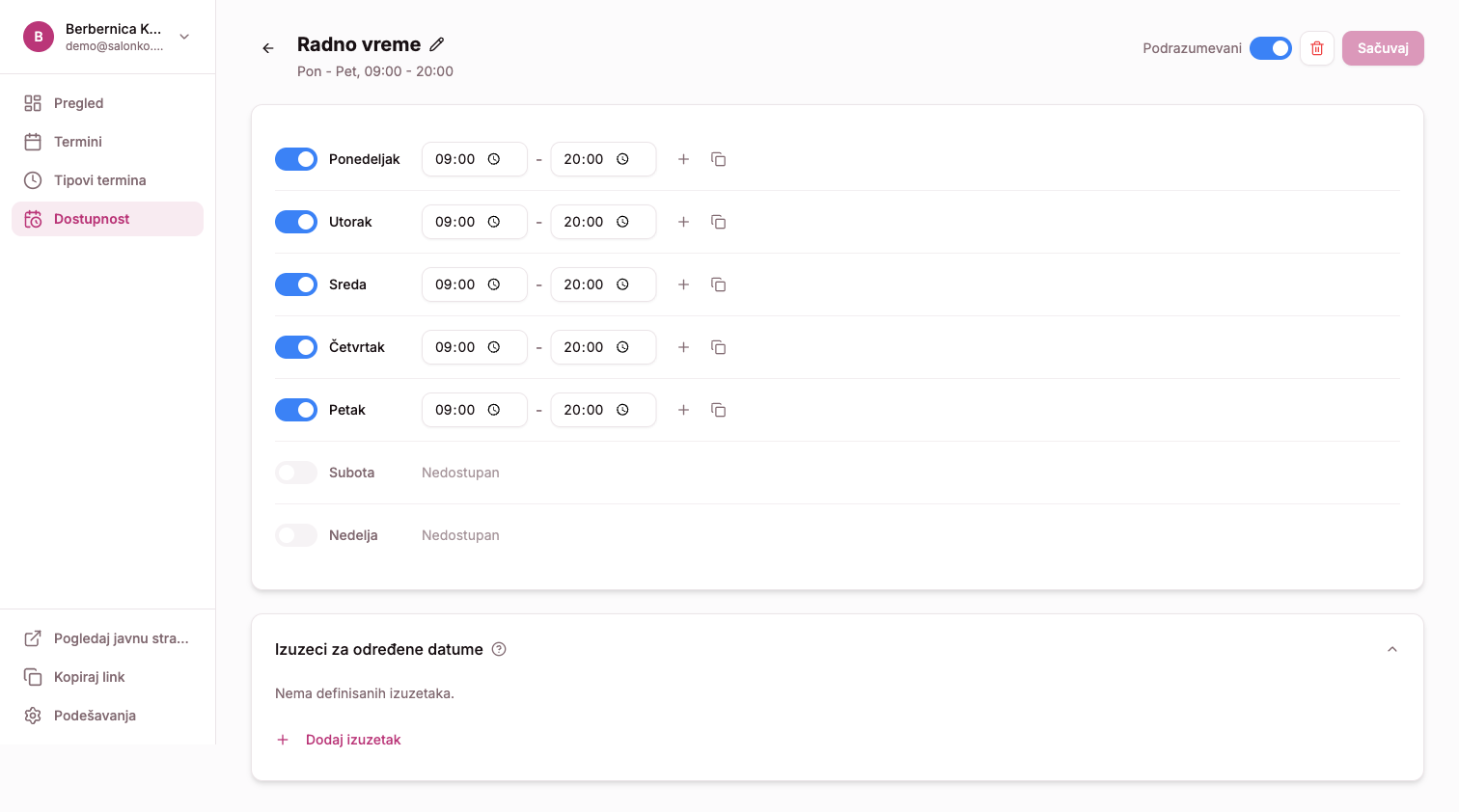1459x812 pixels.
Task: Copy Utorak hours using the copy icon
Action: pos(718,222)
